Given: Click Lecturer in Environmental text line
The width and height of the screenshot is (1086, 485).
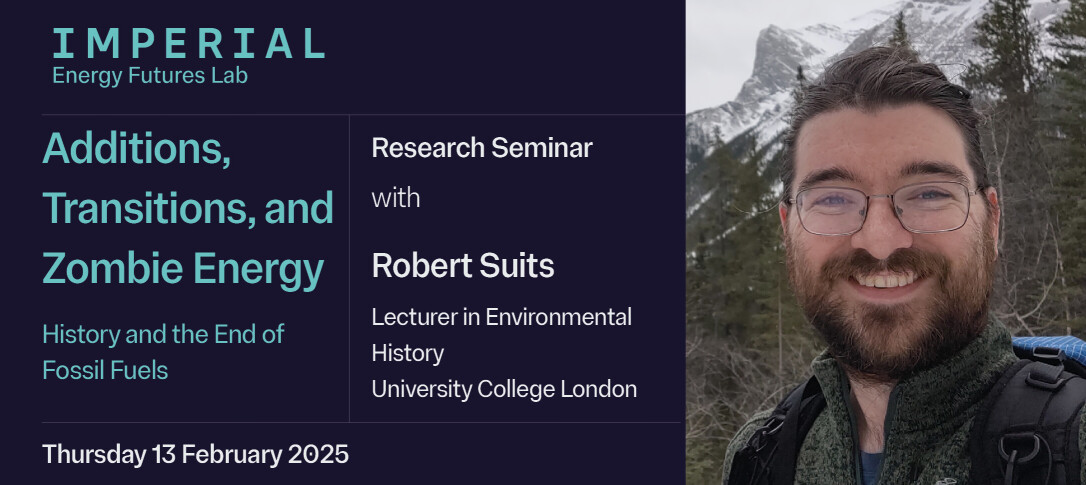Looking at the screenshot, I should tap(502, 317).
